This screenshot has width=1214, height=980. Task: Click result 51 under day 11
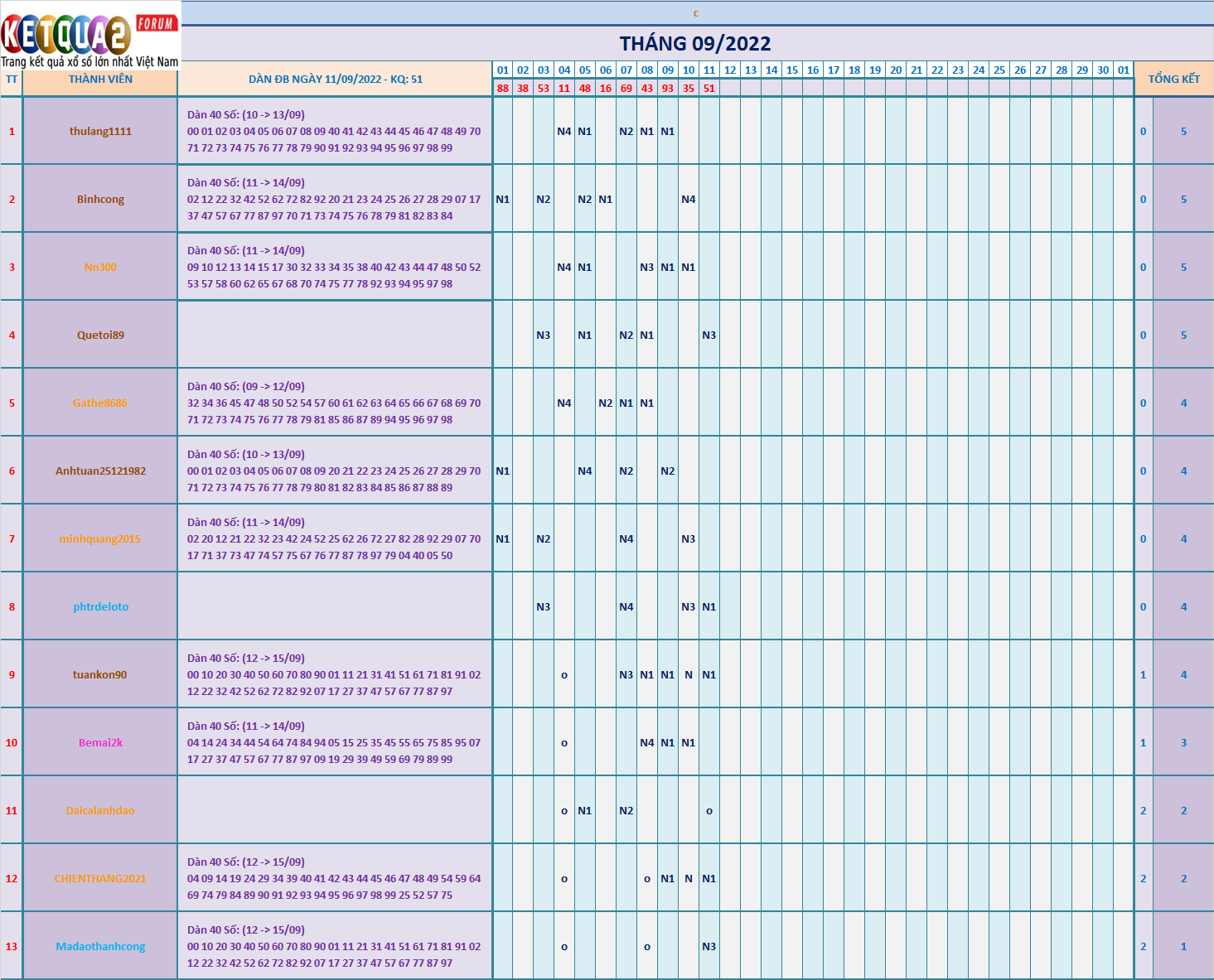pyautogui.click(x=709, y=88)
